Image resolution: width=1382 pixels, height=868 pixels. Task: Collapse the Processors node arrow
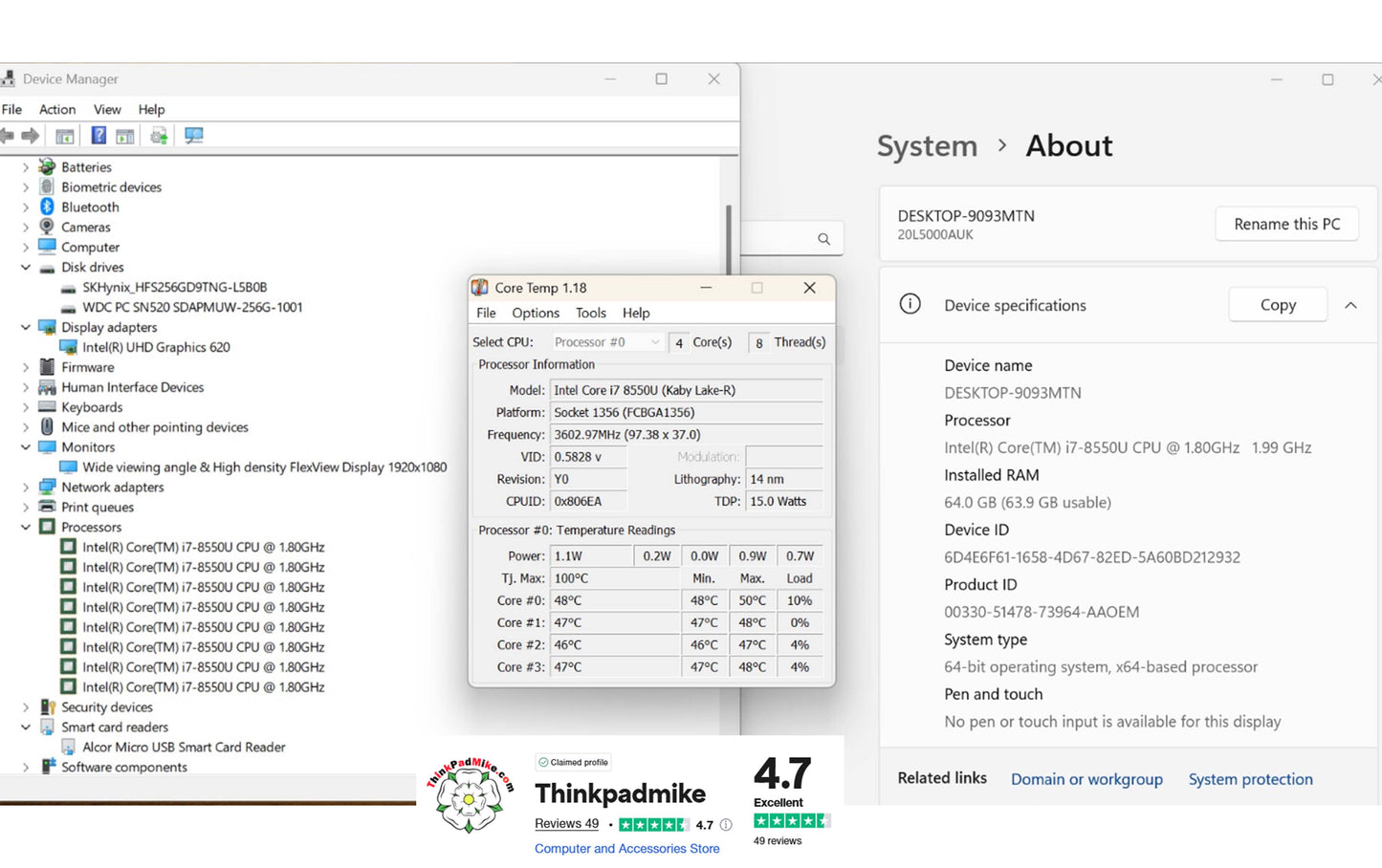click(26, 527)
